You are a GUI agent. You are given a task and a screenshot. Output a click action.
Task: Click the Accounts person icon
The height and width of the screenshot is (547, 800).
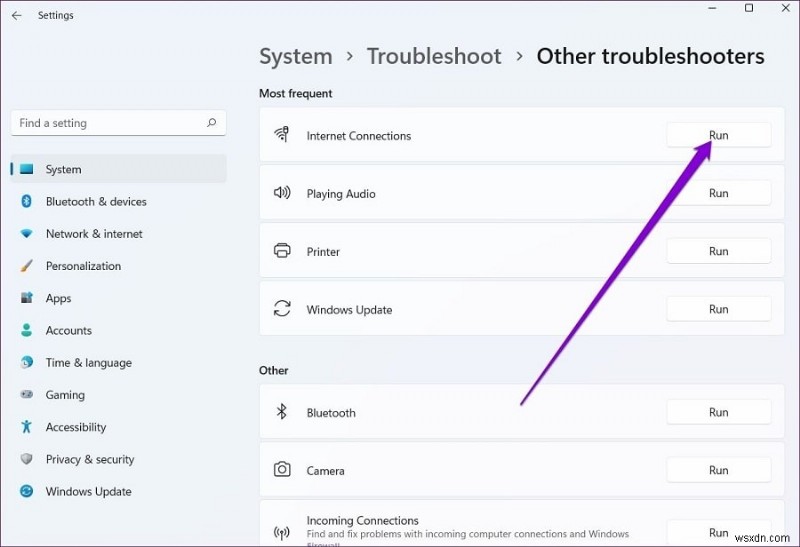[27, 330]
